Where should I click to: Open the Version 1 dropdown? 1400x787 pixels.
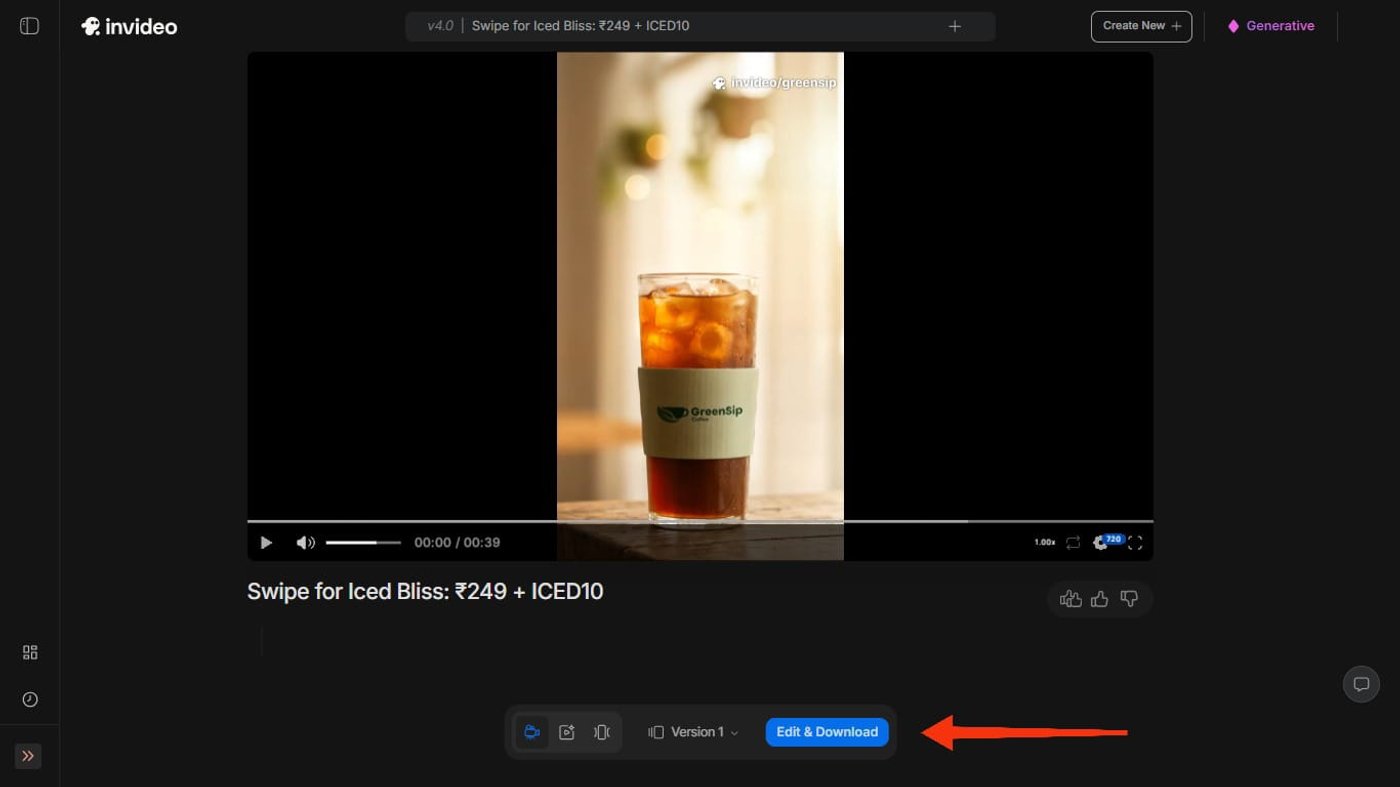click(693, 732)
